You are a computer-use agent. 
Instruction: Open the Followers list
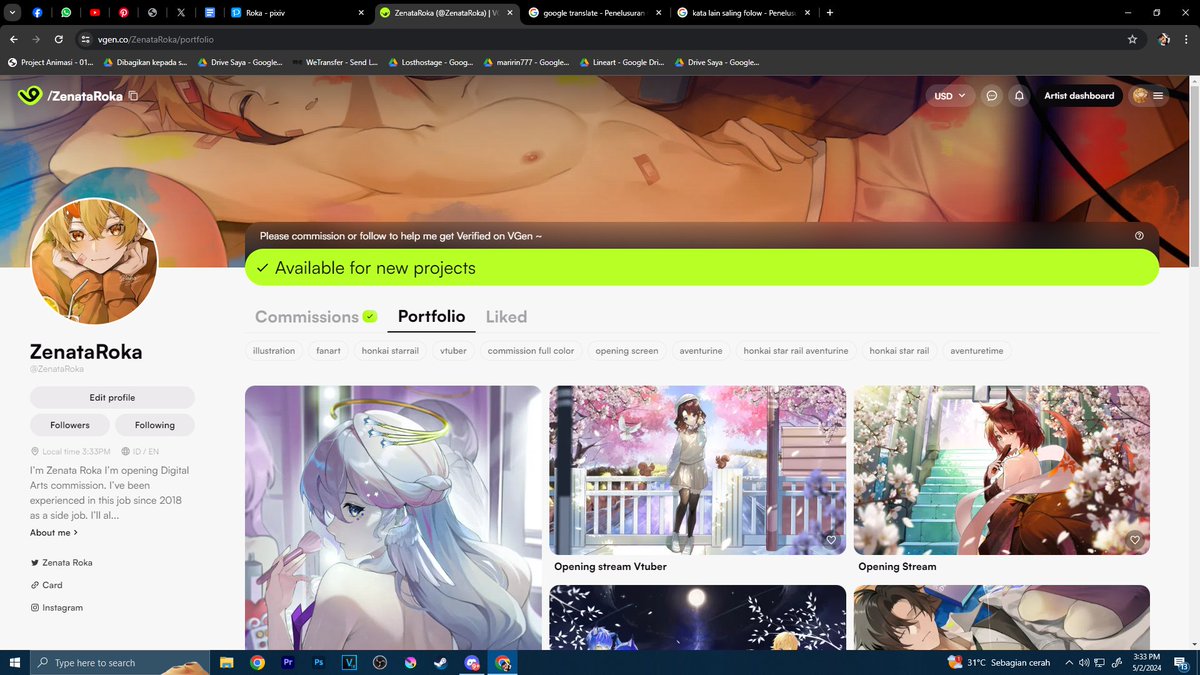[70, 425]
